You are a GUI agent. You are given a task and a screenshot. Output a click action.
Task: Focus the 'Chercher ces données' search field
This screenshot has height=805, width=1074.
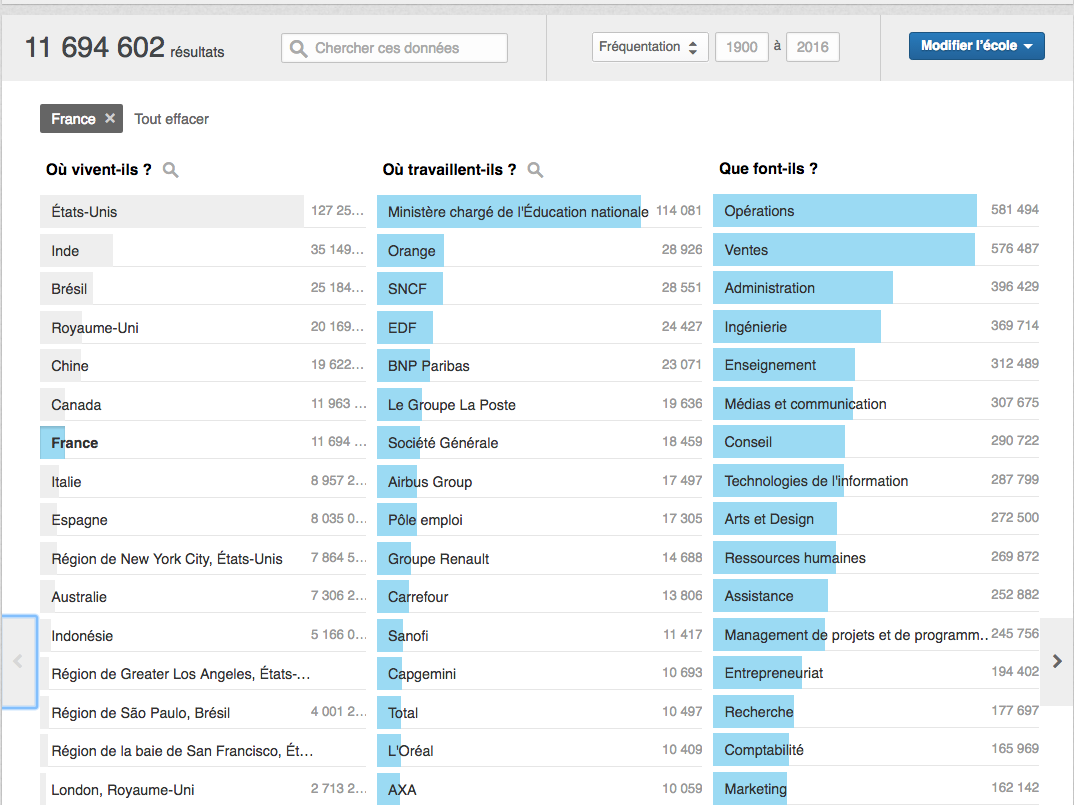[x=407, y=48]
